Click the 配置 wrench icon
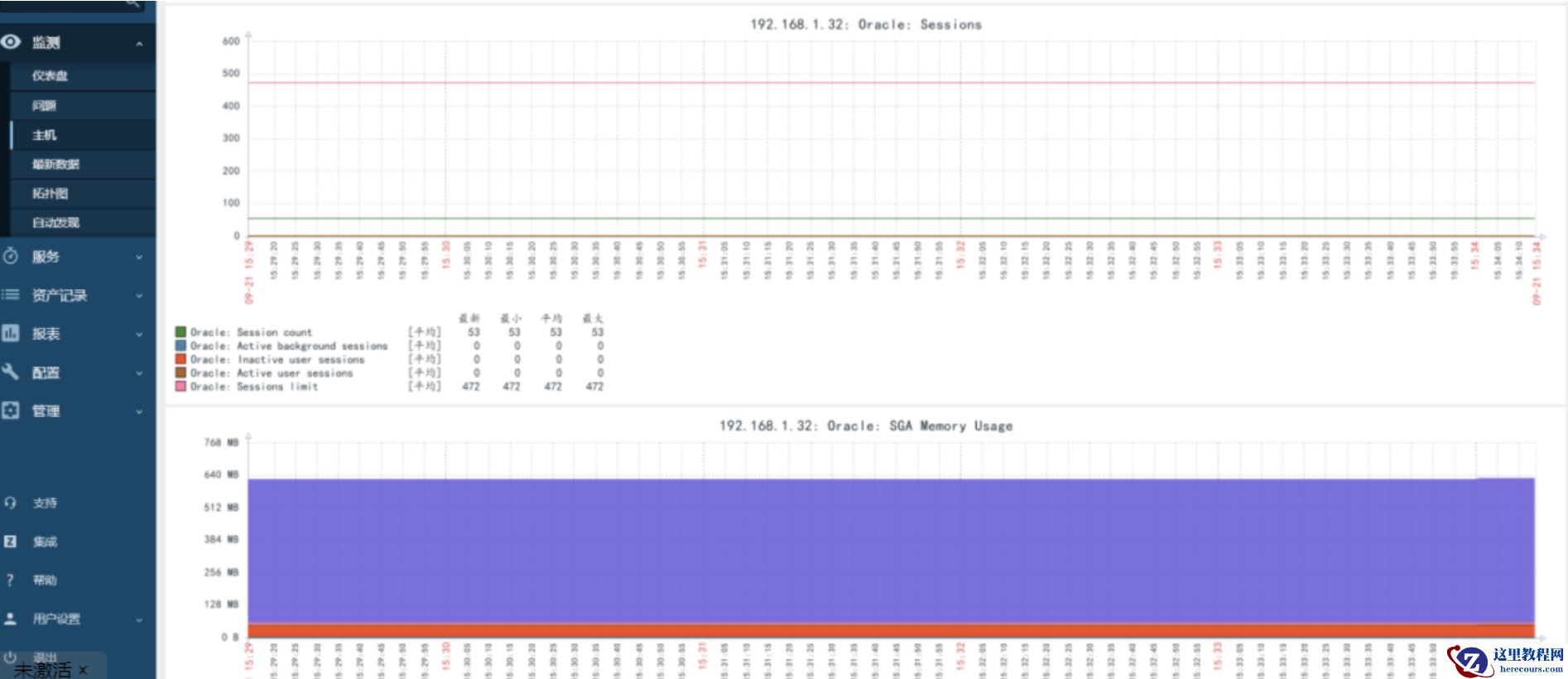Screen dimensions: 1568x679 pos(11,372)
